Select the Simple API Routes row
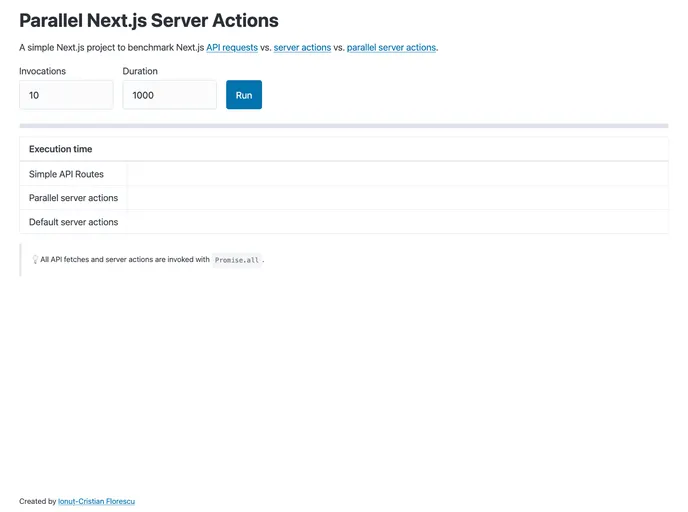 pos(344,174)
